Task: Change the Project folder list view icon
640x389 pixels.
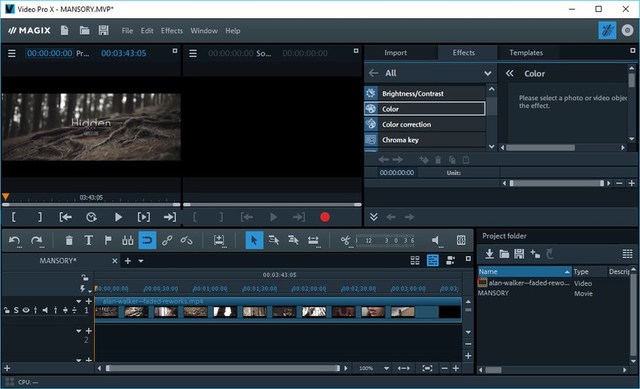Action: point(627,254)
